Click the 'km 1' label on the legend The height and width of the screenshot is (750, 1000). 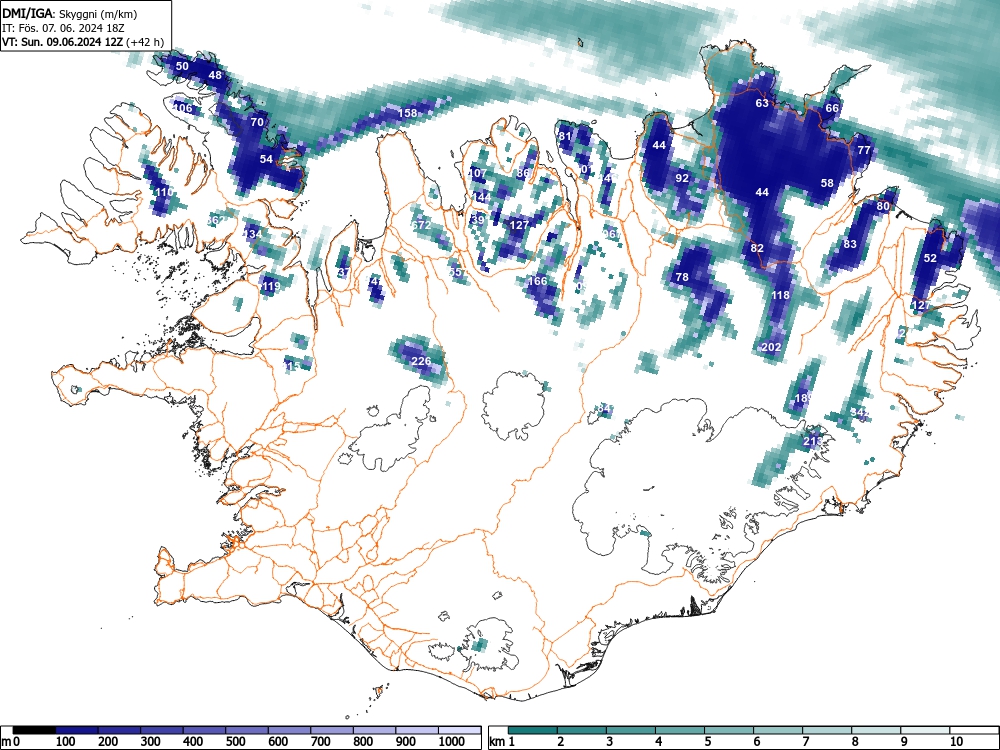tap(502, 742)
